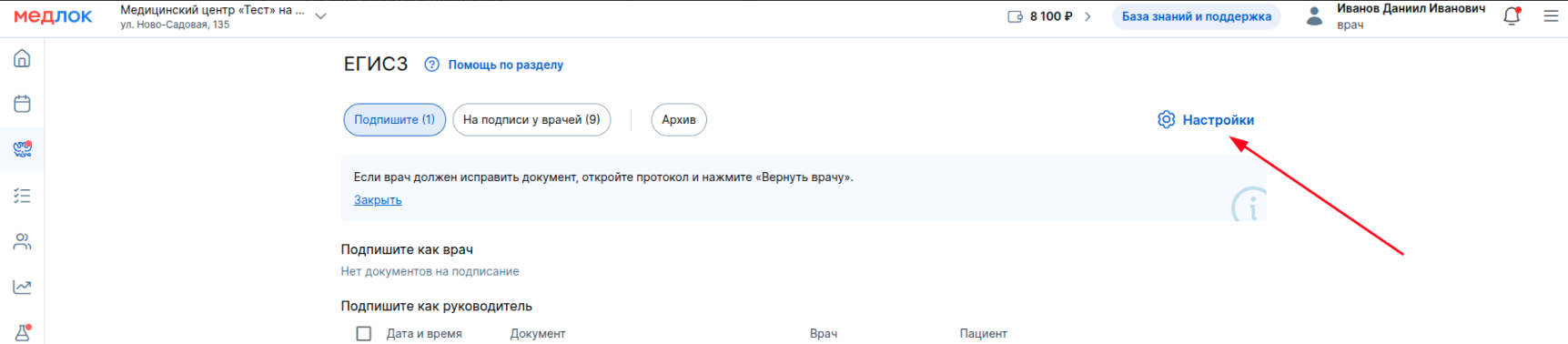Viewport: 1568px width, 344px height.
Task: Open the checklist tasks icon in the sidebar
Action: 22,196
